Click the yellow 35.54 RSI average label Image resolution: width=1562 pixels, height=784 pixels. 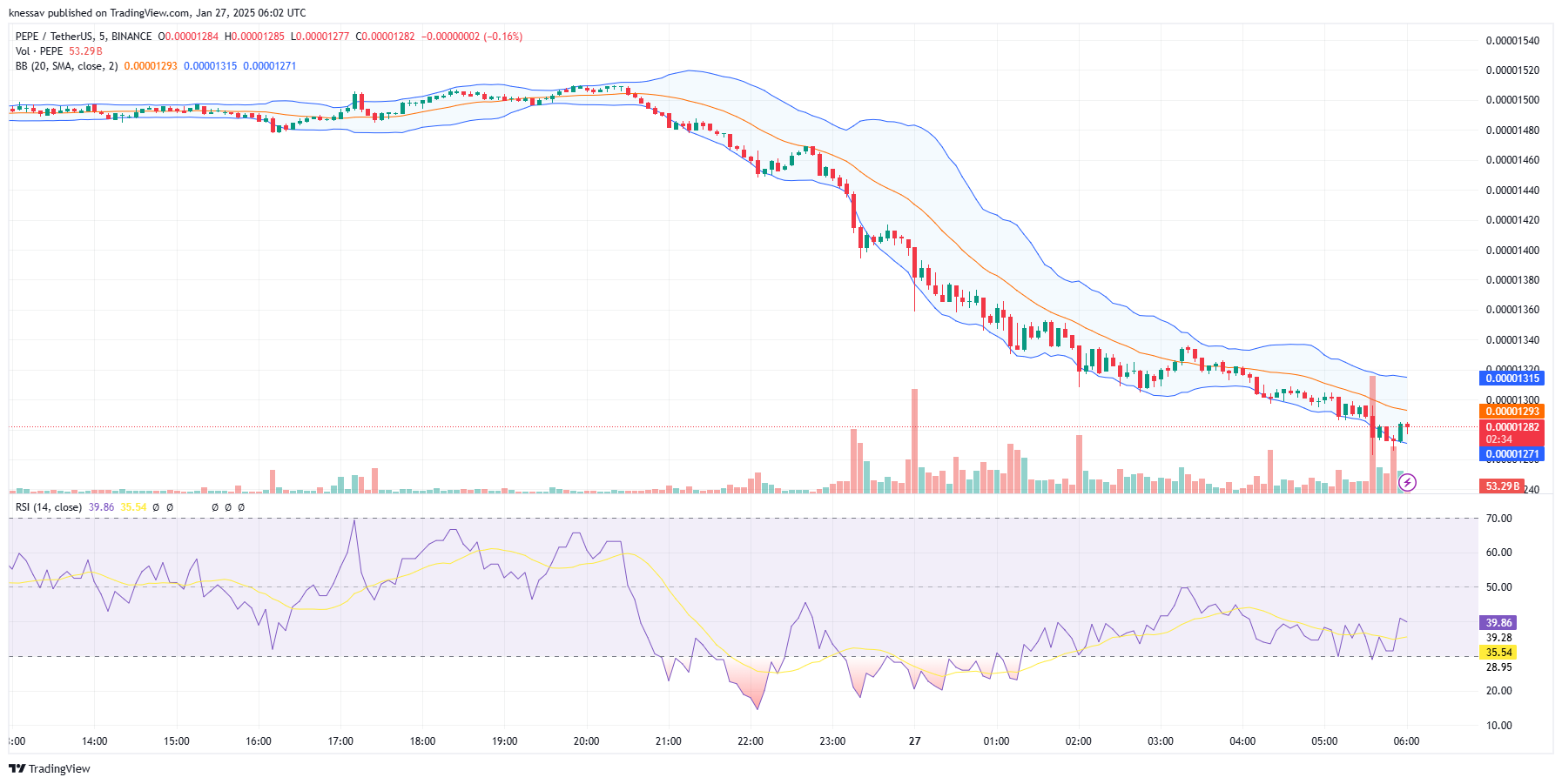pos(1498,653)
